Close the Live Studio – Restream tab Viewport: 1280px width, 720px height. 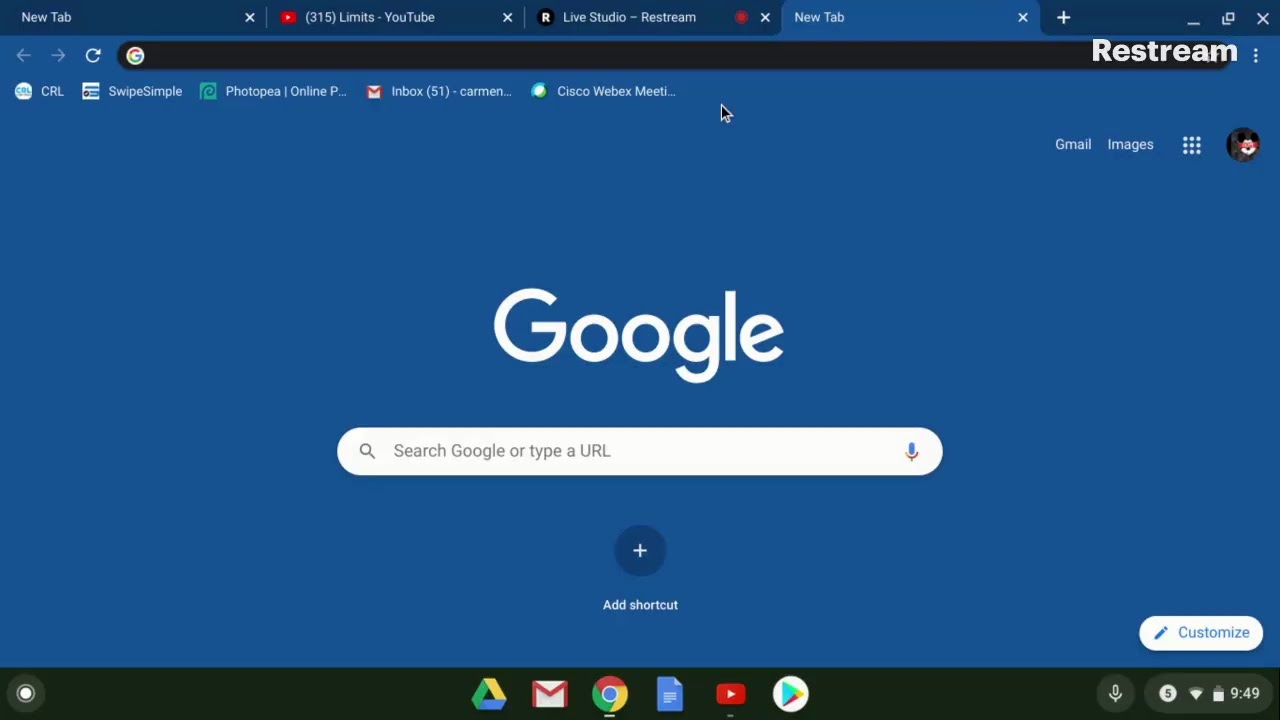[765, 17]
